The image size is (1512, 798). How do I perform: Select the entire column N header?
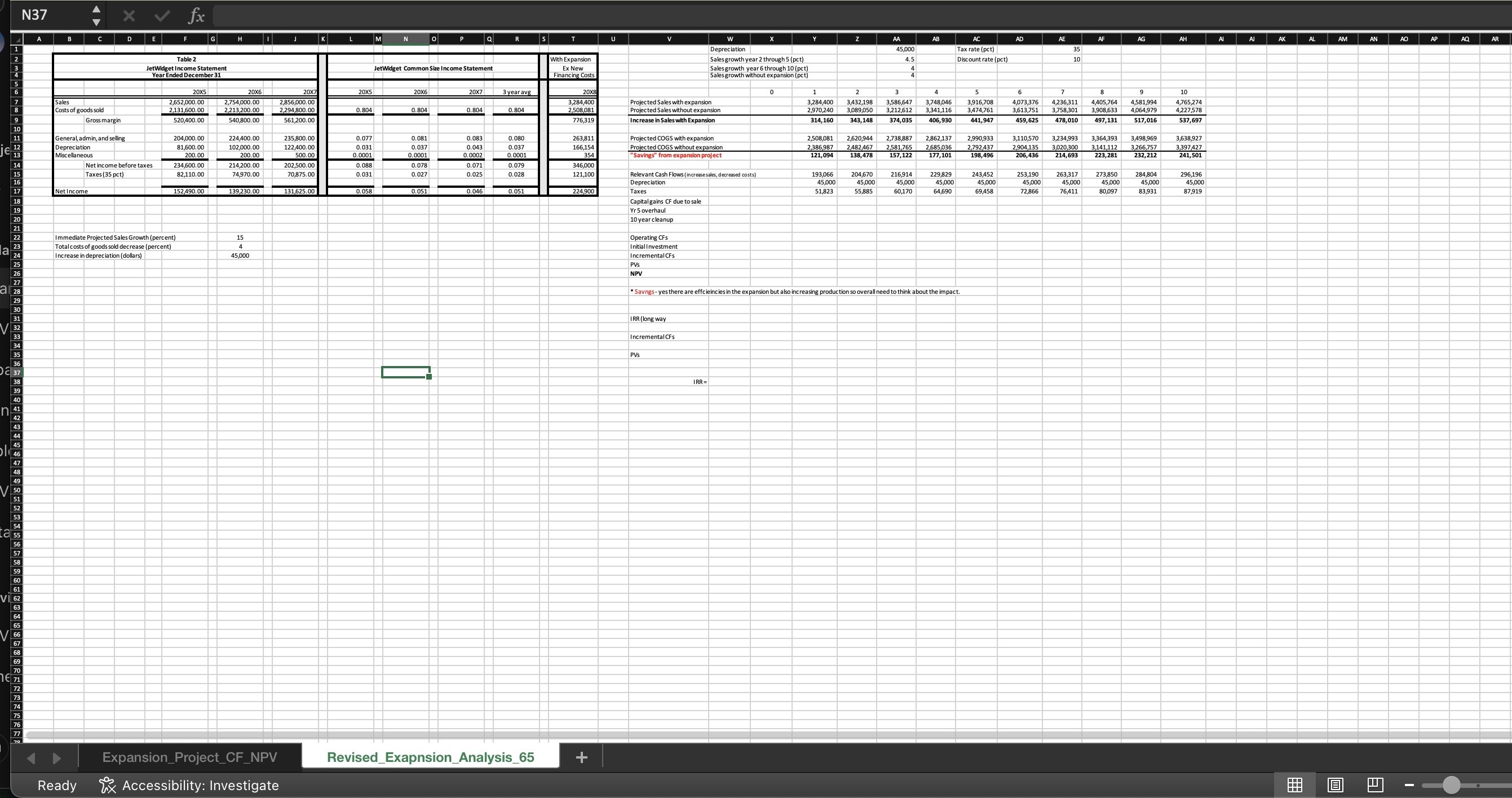click(x=405, y=39)
